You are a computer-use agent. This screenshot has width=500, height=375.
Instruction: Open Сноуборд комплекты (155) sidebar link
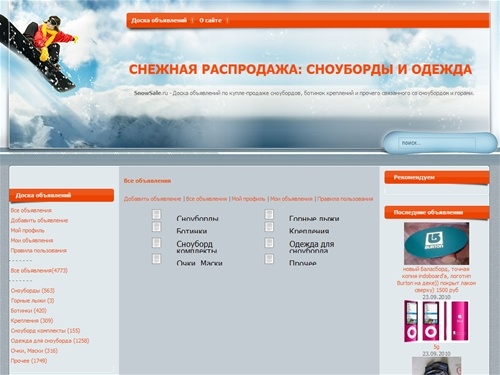click(x=45, y=330)
